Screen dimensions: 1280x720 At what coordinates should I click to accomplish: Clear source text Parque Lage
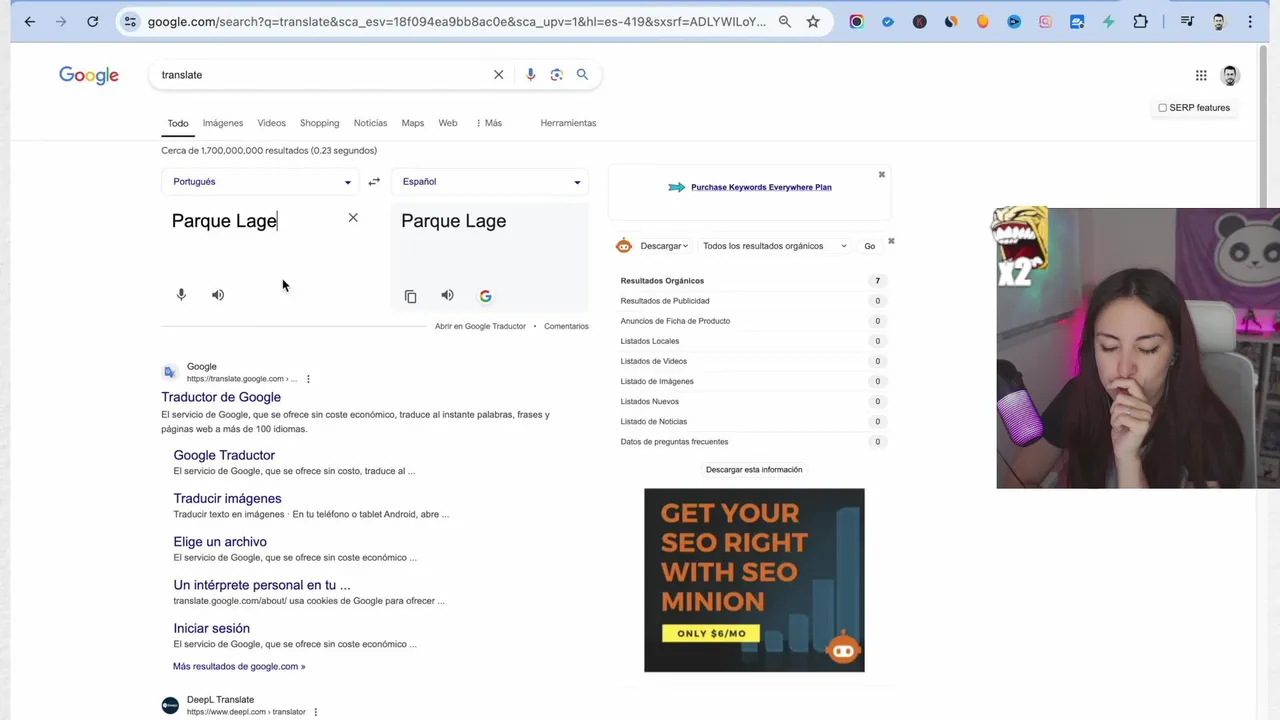point(353,218)
